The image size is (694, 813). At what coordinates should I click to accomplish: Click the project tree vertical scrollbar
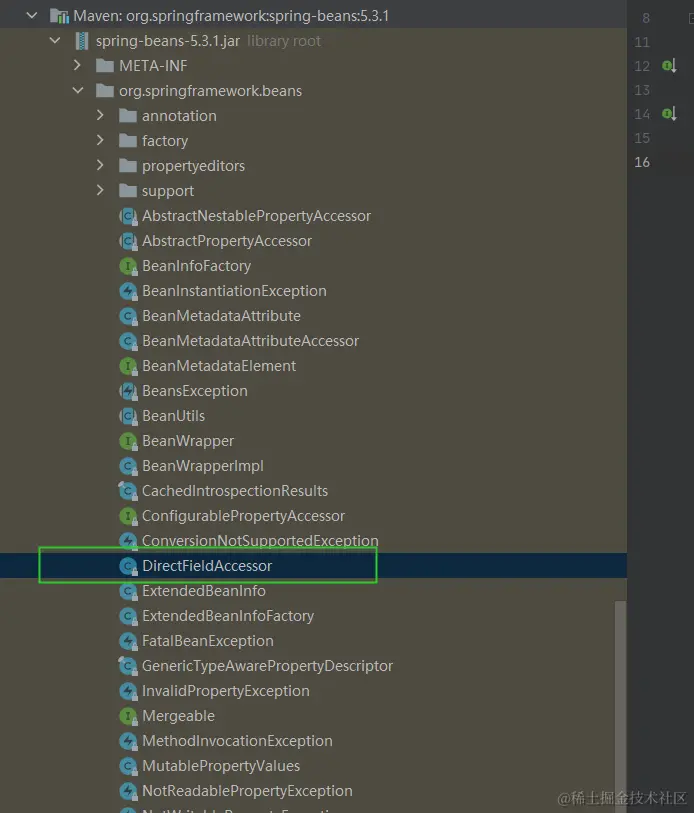[620, 707]
